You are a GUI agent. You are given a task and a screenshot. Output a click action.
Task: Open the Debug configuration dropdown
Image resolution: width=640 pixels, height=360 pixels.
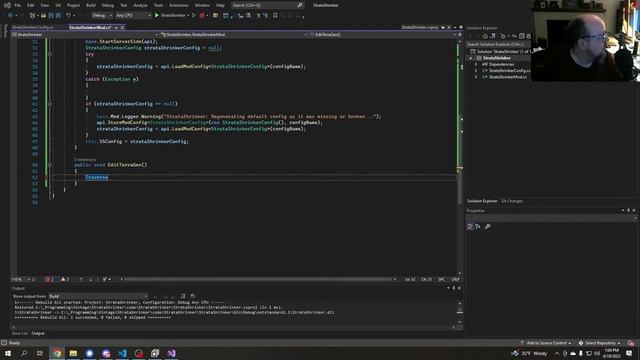(102, 16)
